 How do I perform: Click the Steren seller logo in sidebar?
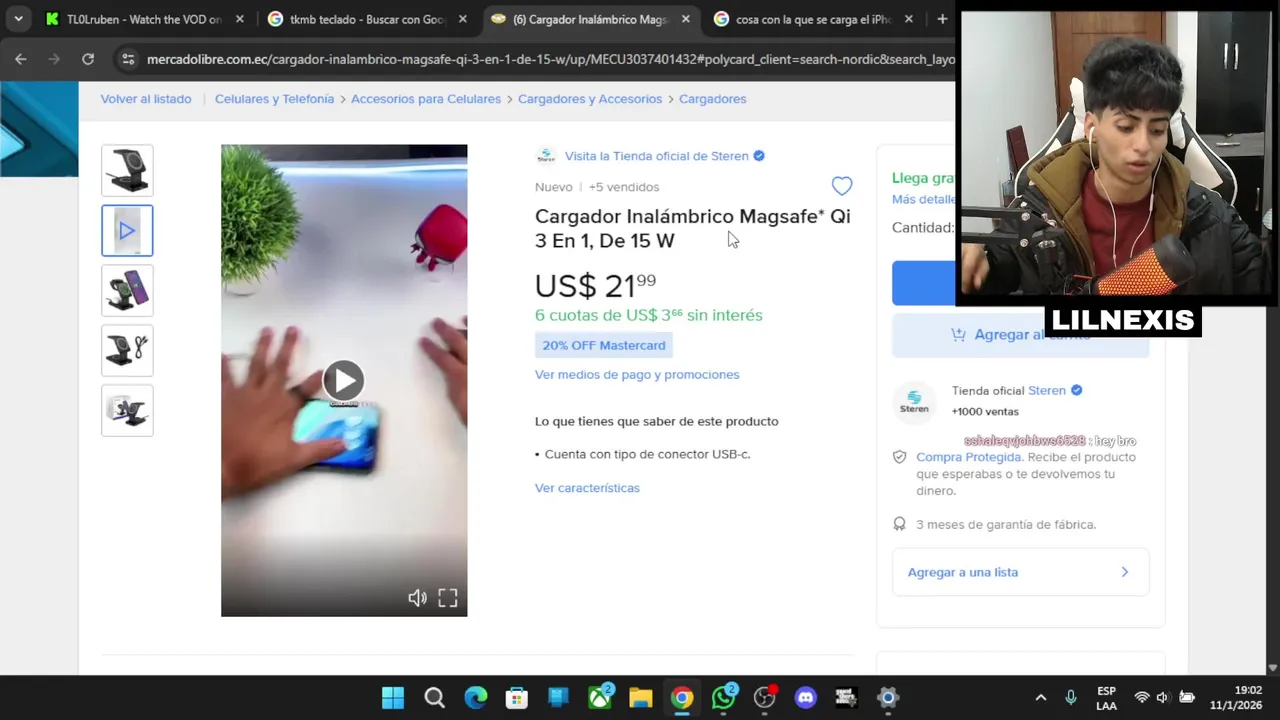coord(914,402)
